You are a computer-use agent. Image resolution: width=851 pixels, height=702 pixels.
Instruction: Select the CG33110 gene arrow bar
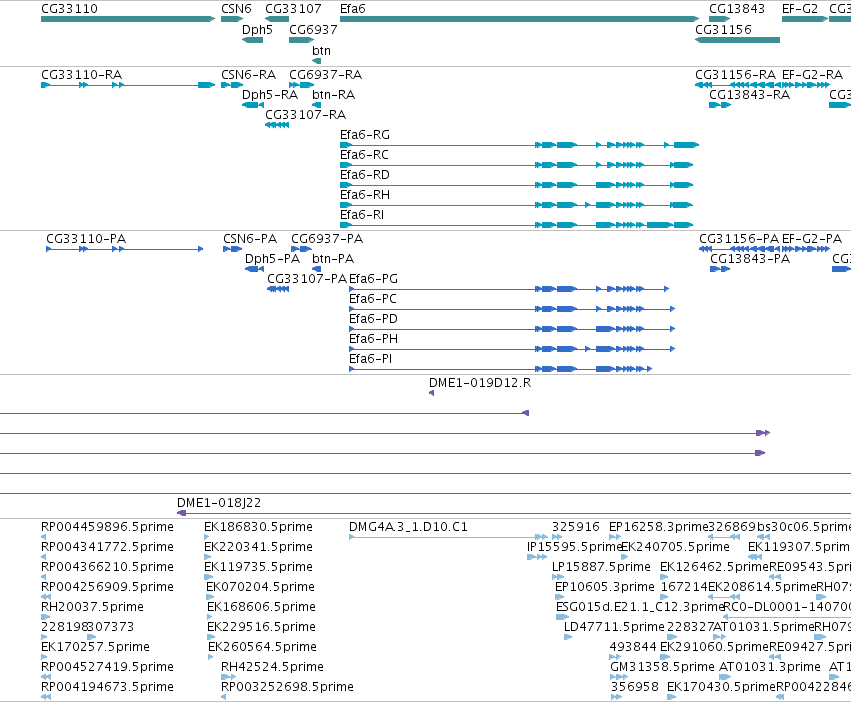click(x=128, y=19)
